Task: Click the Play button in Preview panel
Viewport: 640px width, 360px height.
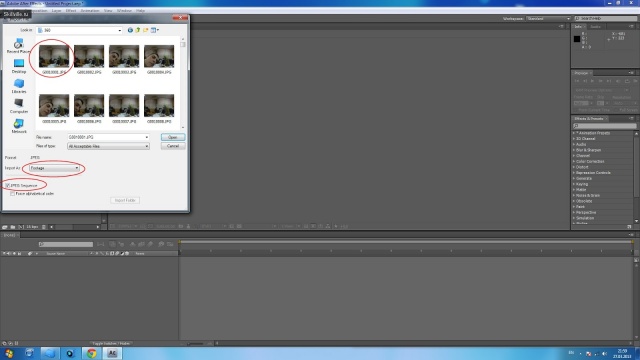Action: (x=592, y=81)
